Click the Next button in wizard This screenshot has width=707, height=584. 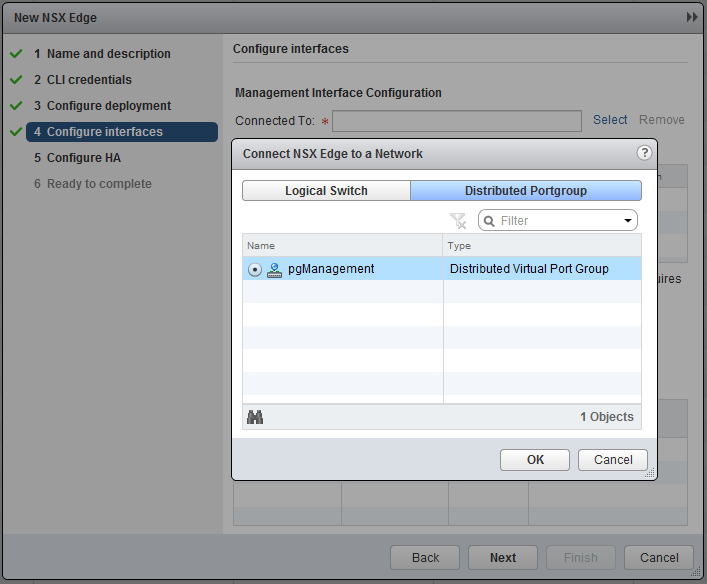click(x=503, y=558)
